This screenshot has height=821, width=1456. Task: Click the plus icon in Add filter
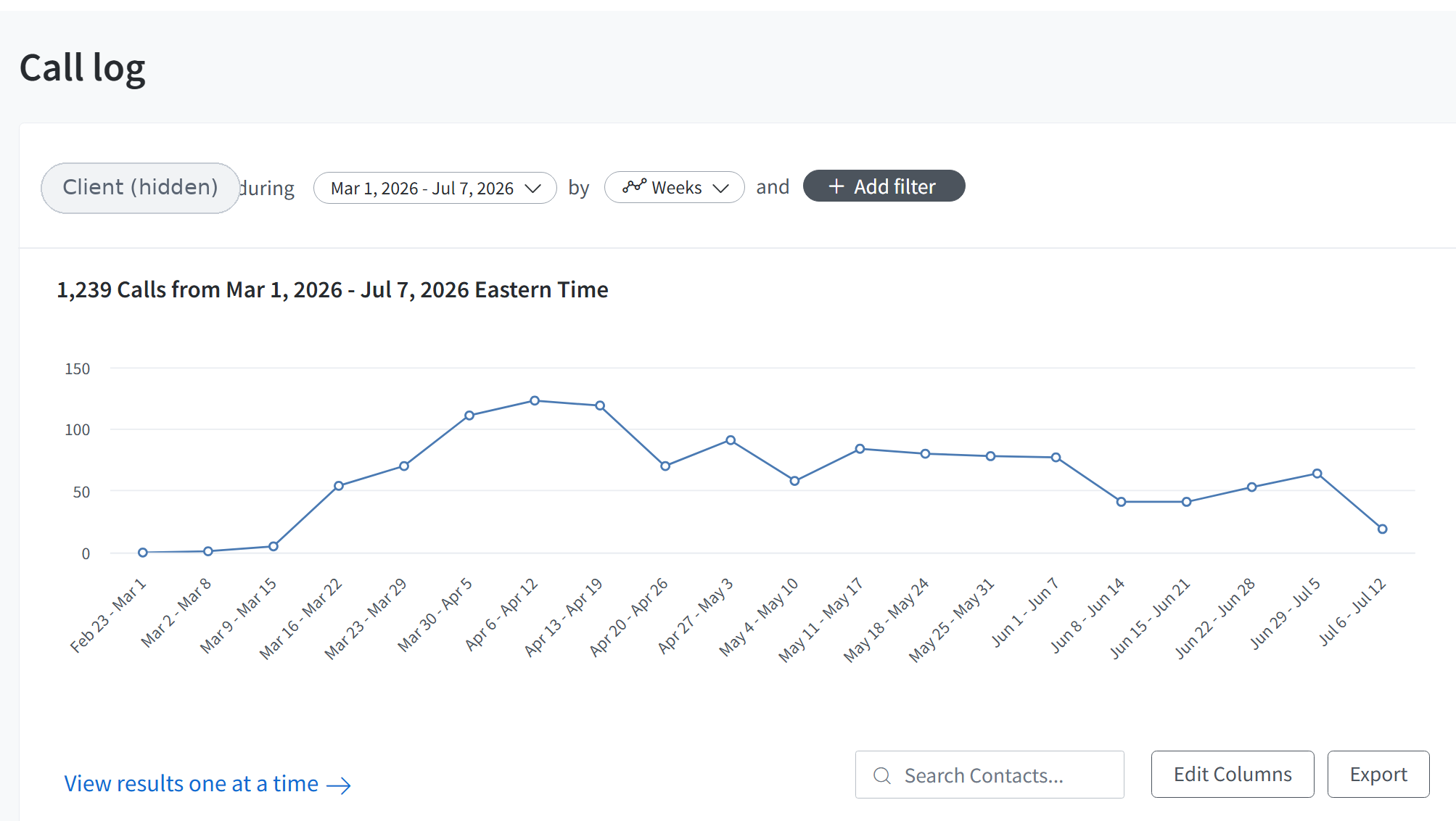coord(836,186)
